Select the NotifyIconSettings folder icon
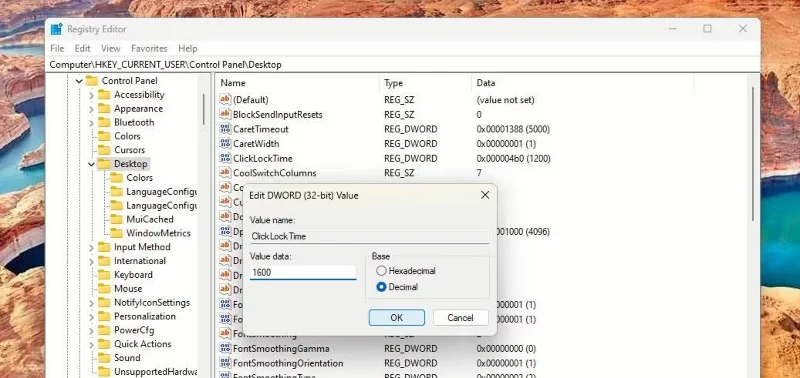The image size is (800, 378). tap(104, 303)
